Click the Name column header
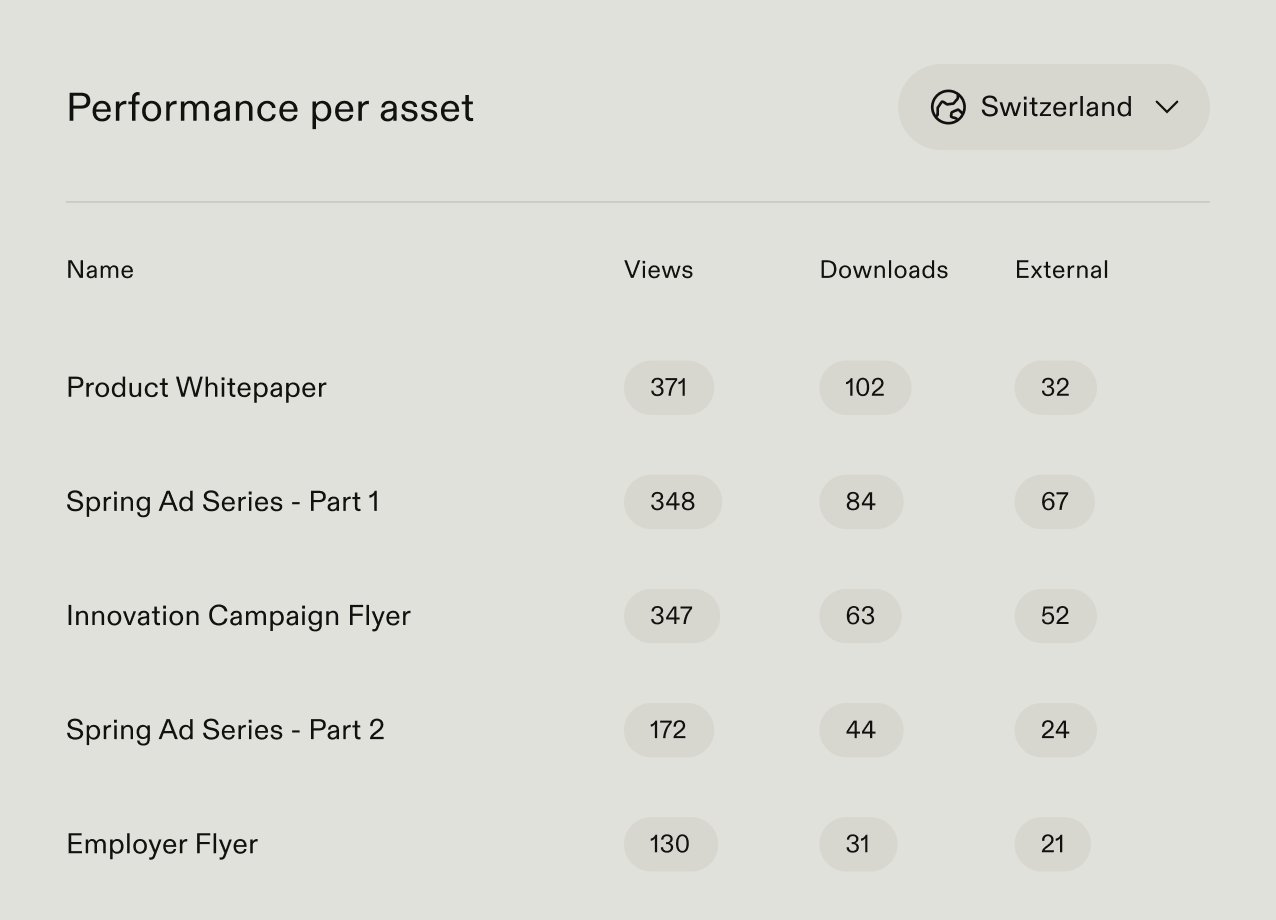 pyautogui.click(x=100, y=270)
